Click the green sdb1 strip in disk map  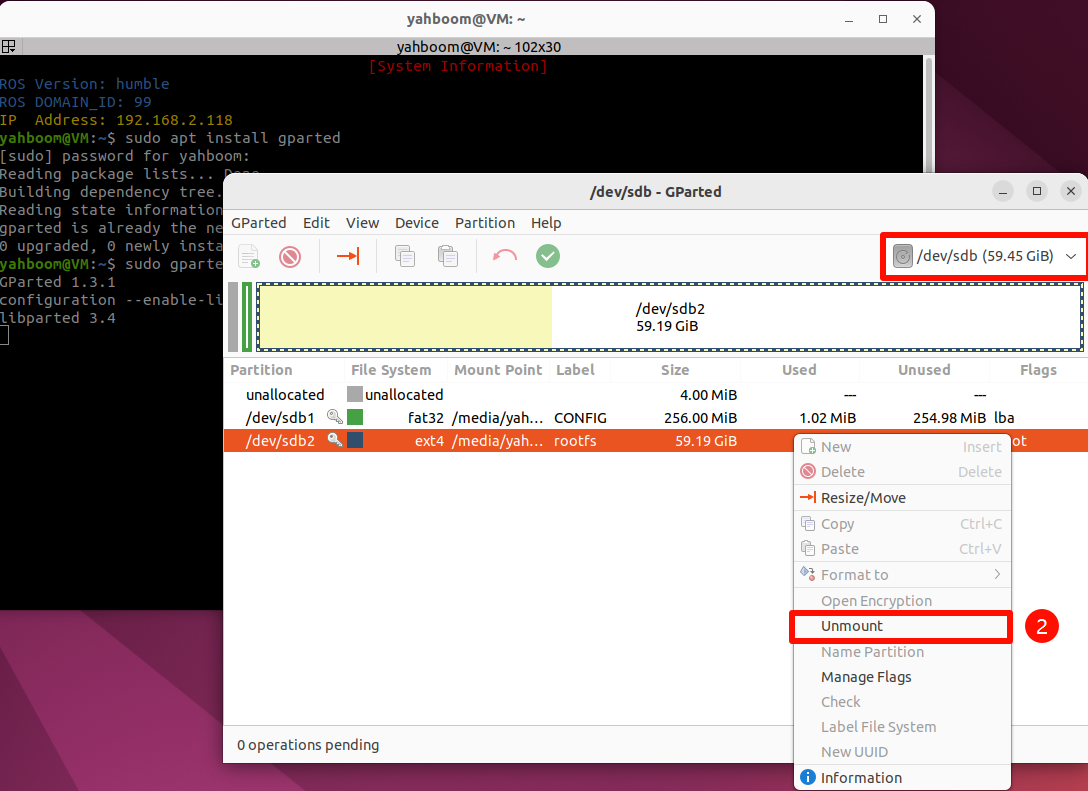tap(246, 317)
